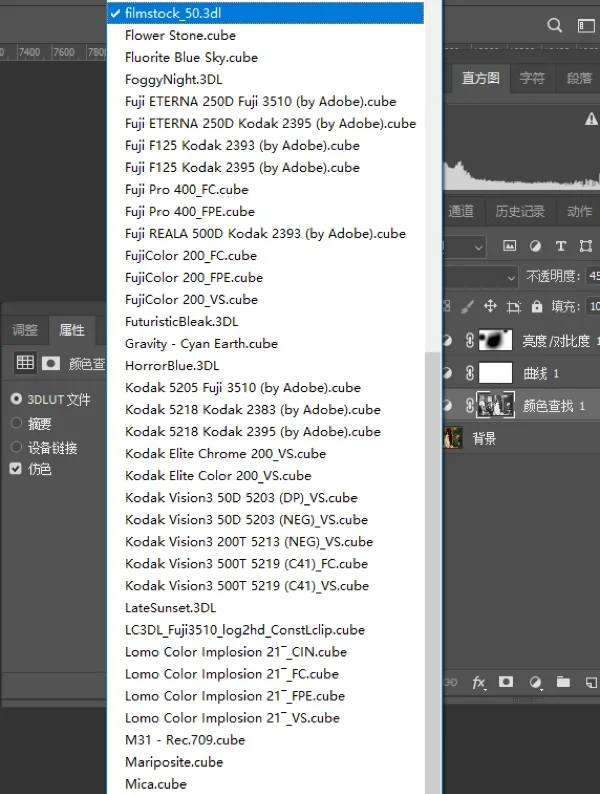Screen dimensions: 600x794
Task: Filter layers by type T icon
Action: coord(561,246)
